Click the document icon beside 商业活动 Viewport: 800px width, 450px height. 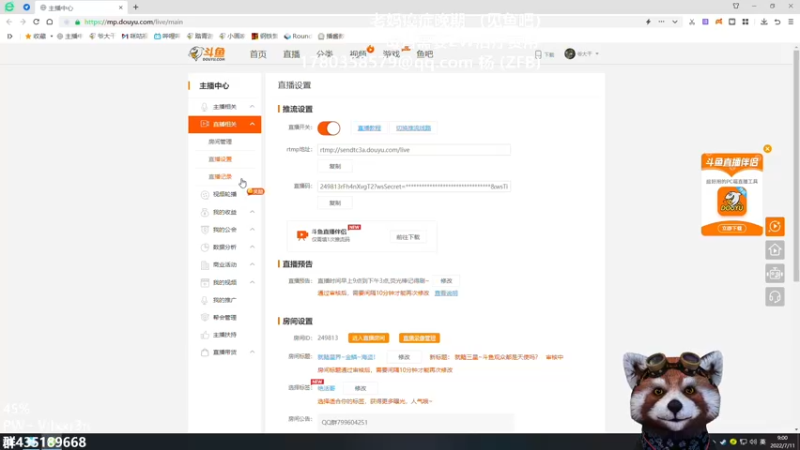pyautogui.click(x=205, y=264)
